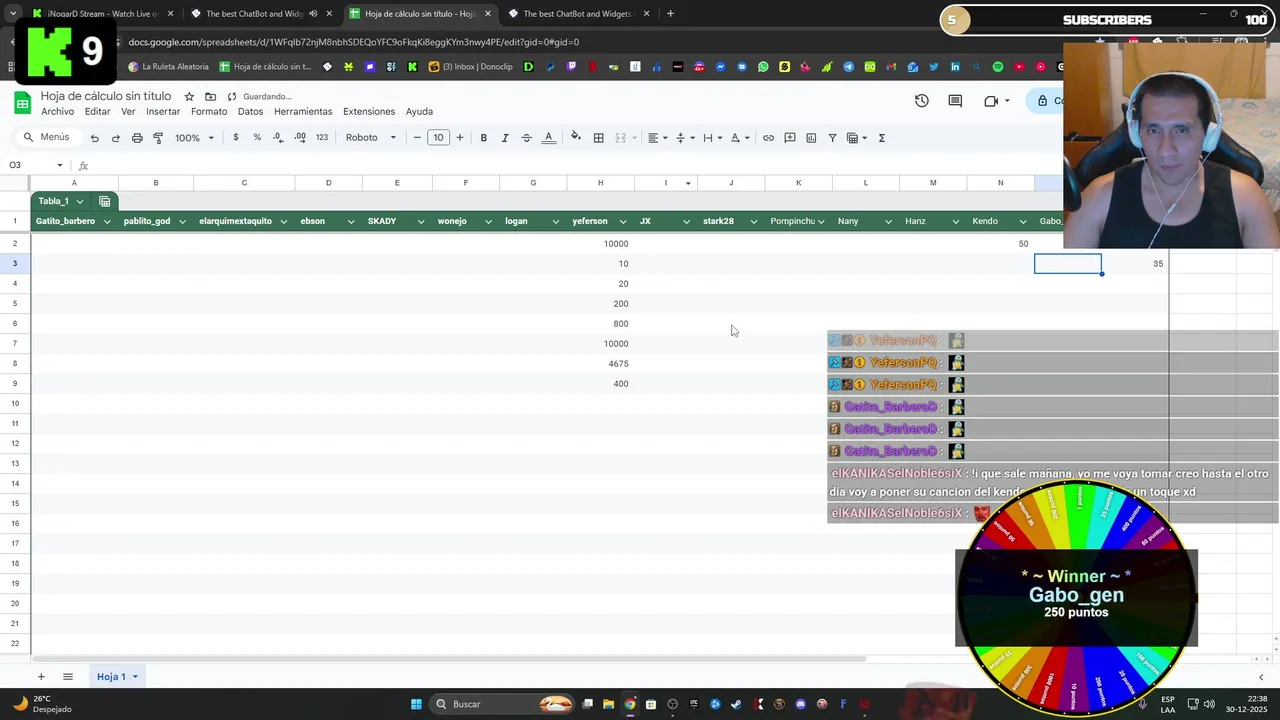This screenshot has width=1280, height=720.
Task: Edit the font size field showing 10
Action: [x=438, y=138]
